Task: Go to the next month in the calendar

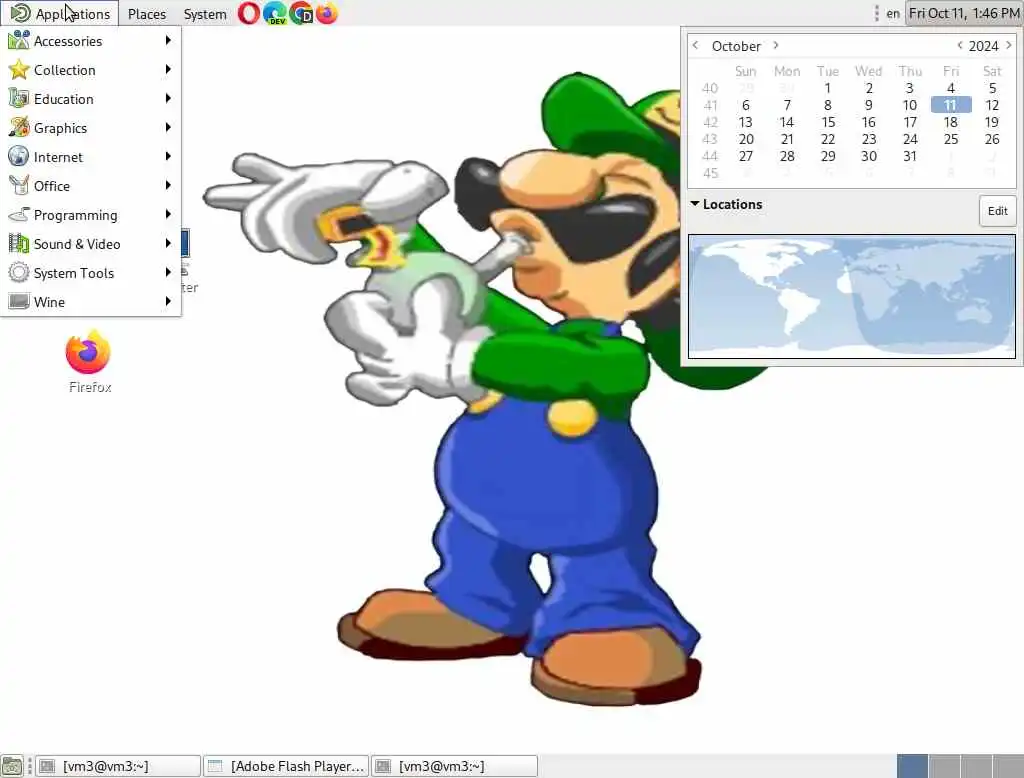Action: point(776,45)
